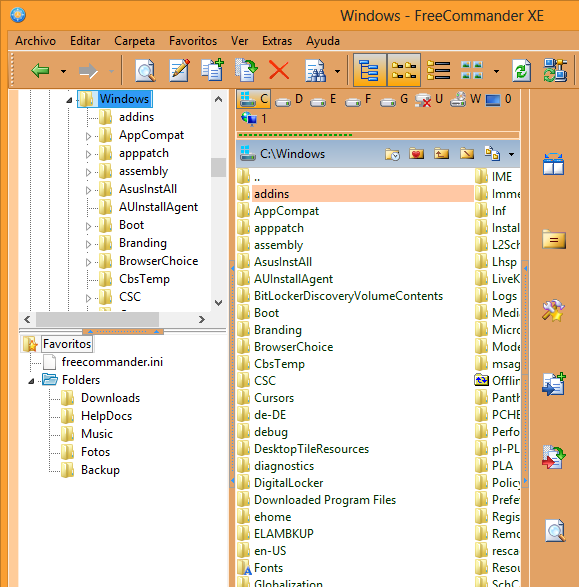Select drive F button

click(x=358, y=100)
